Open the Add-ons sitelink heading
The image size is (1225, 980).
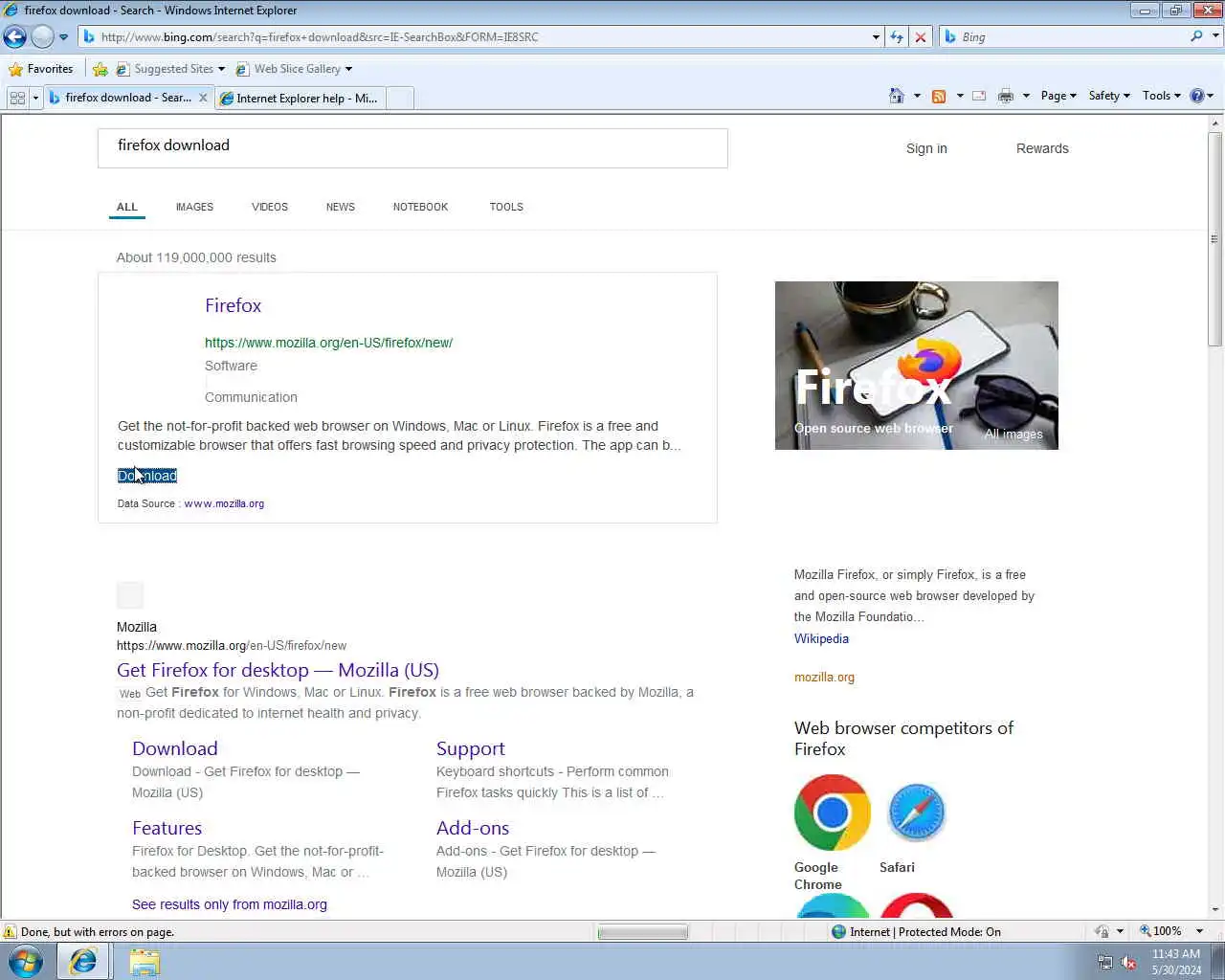pyautogui.click(x=473, y=828)
